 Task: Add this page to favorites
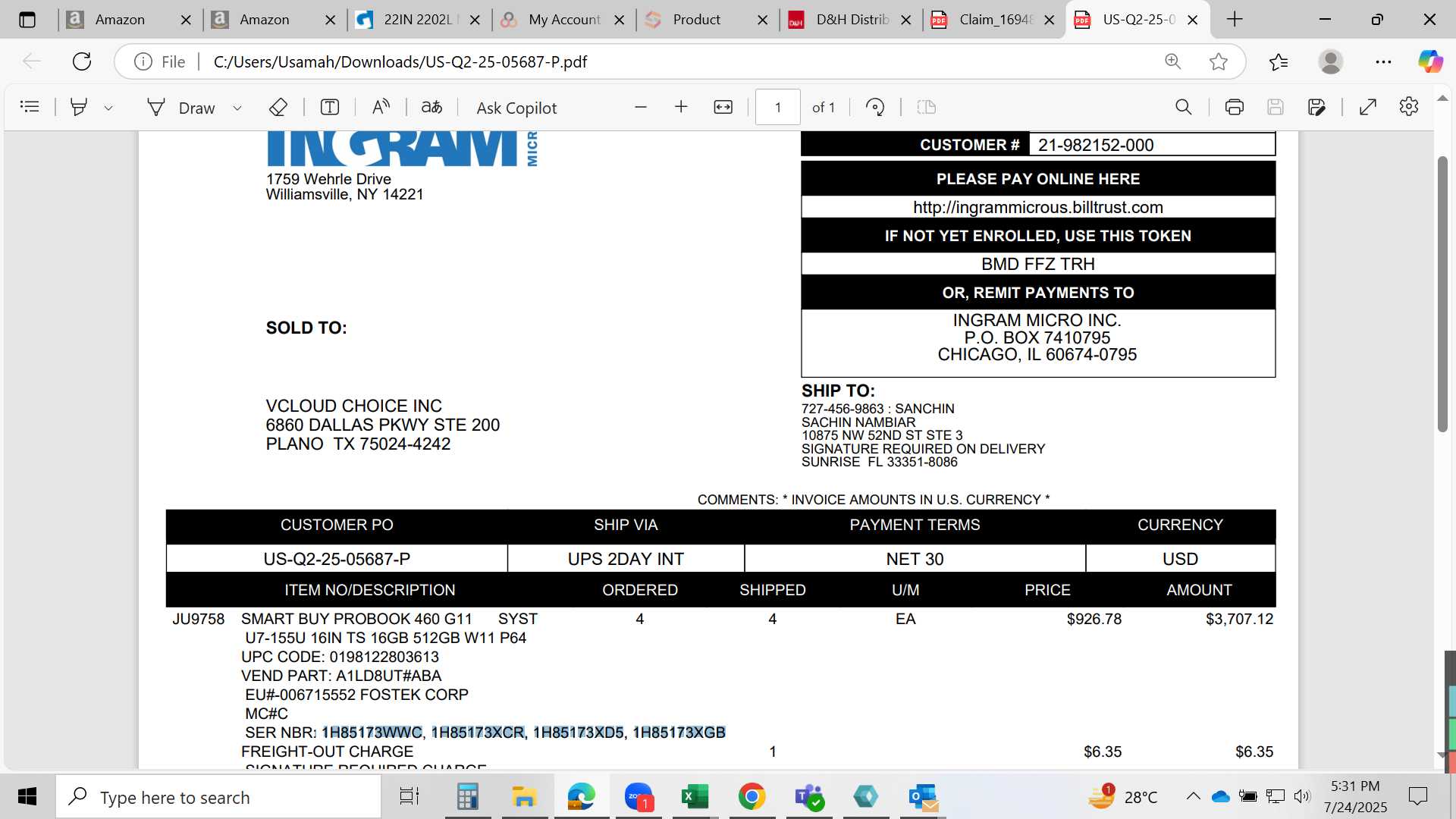click(1219, 61)
